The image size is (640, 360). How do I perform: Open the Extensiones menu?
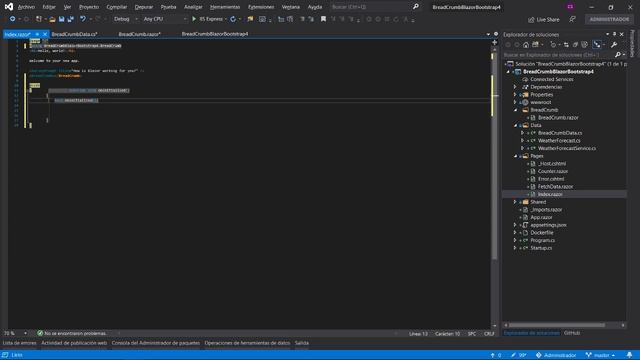pyautogui.click(x=261, y=7)
